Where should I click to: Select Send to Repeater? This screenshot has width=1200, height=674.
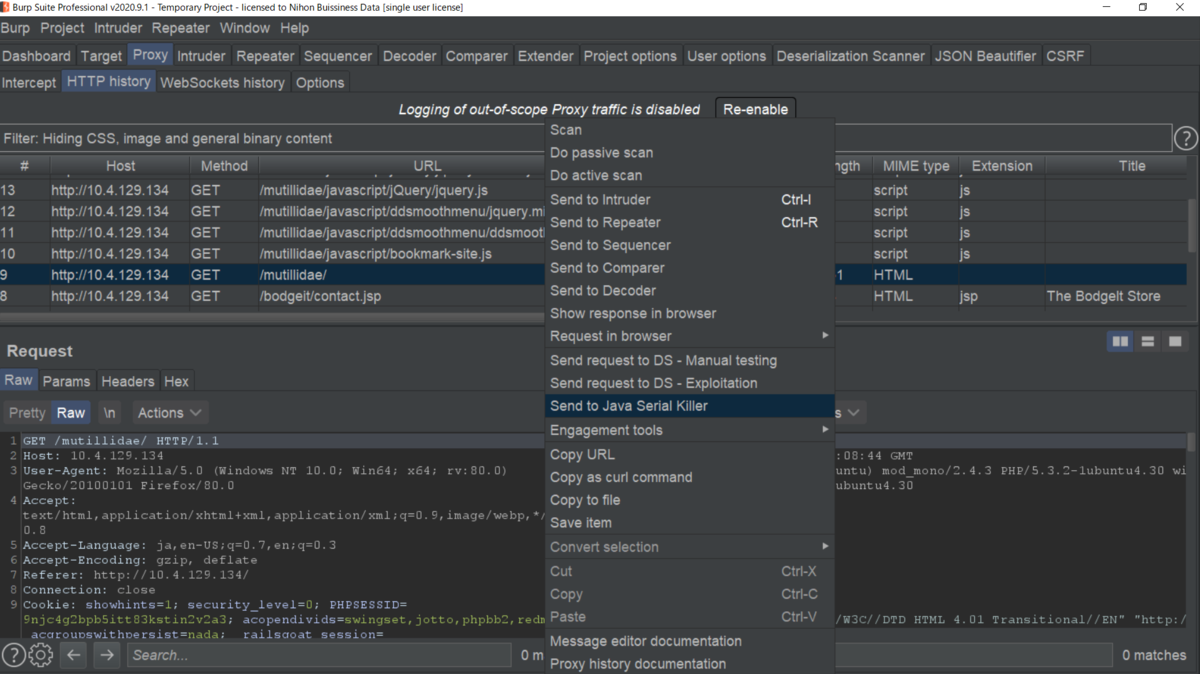pos(690,223)
